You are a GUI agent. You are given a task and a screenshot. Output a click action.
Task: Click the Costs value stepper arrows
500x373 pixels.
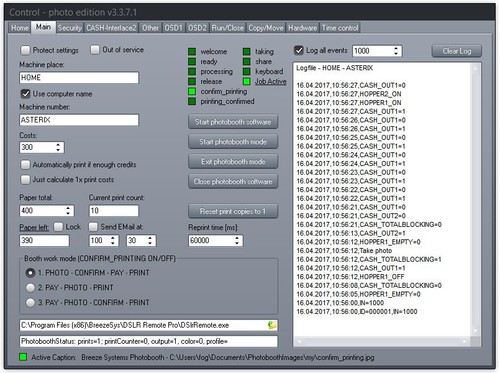58,147
